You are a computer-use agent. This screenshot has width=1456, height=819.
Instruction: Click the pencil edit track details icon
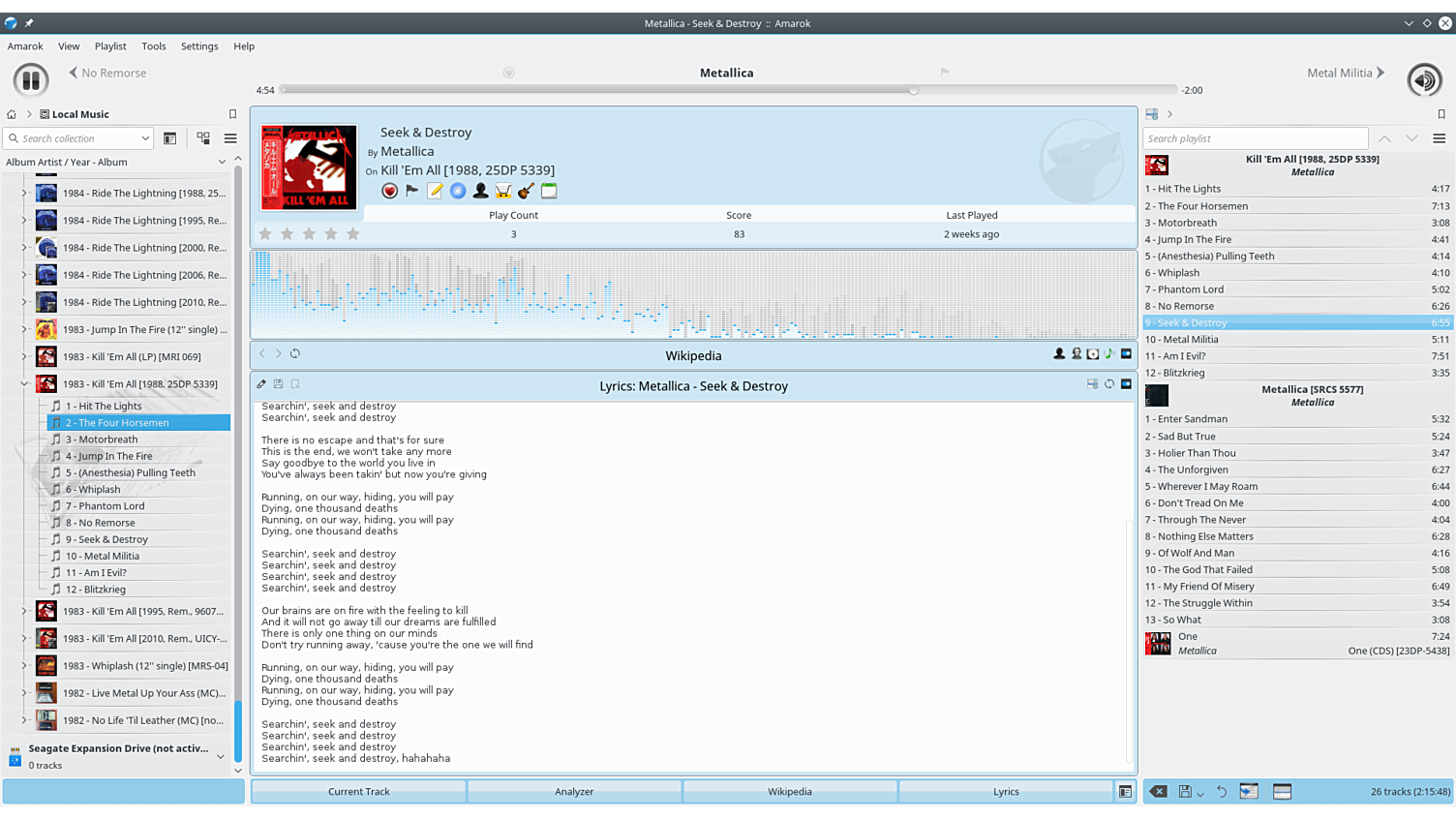point(435,192)
